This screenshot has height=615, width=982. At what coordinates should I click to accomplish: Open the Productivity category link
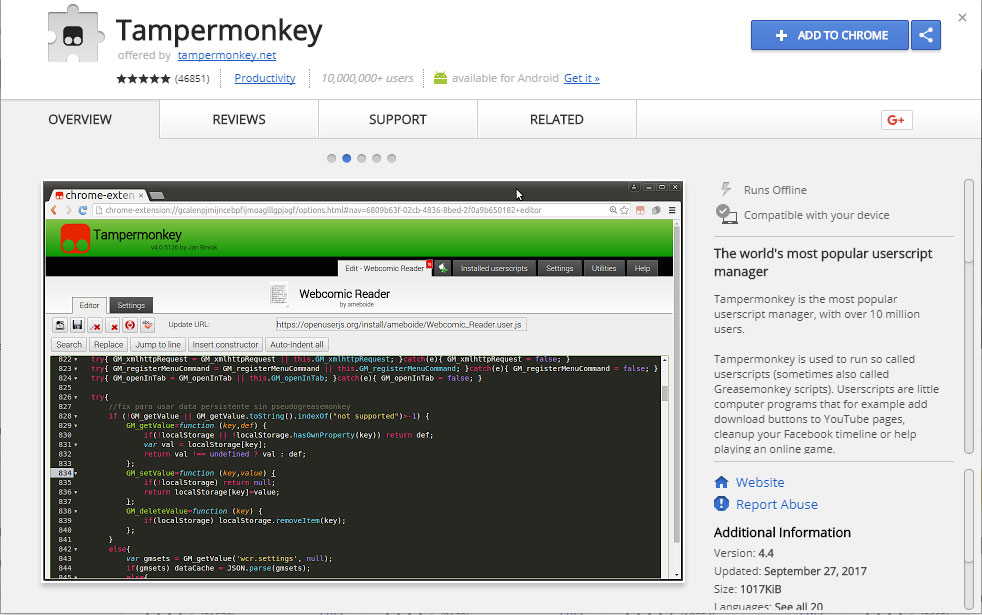[264, 78]
